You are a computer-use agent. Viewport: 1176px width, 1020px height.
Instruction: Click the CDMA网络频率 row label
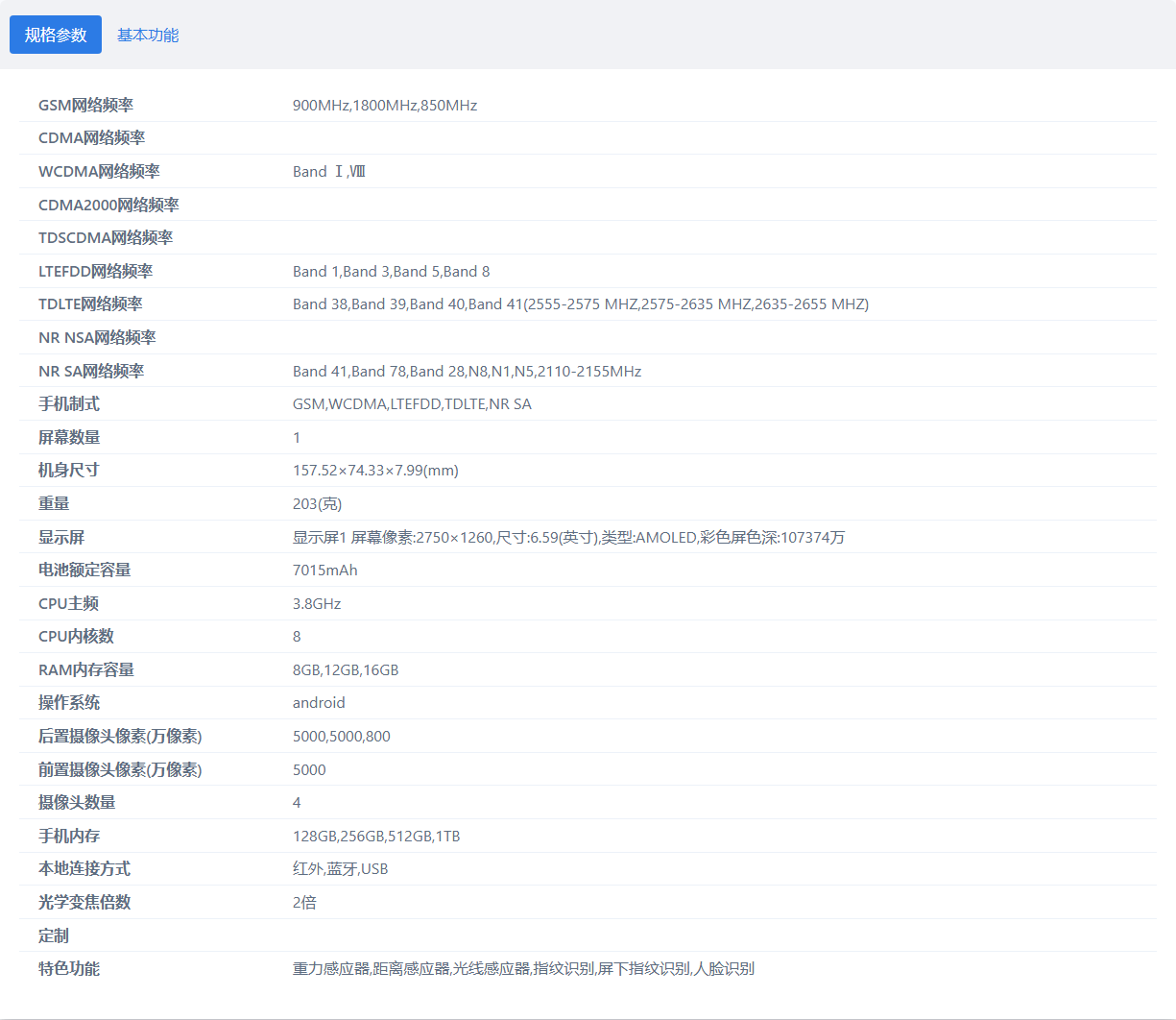pos(92,137)
